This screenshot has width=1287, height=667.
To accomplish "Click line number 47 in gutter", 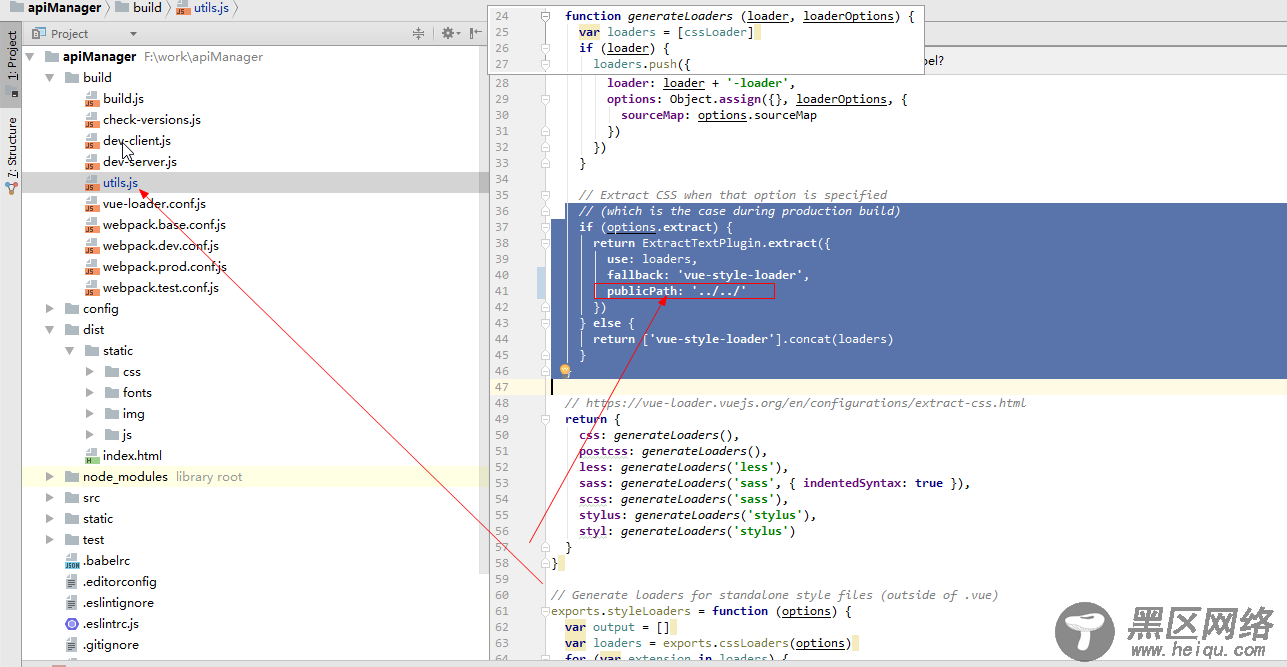I will 501,387.
